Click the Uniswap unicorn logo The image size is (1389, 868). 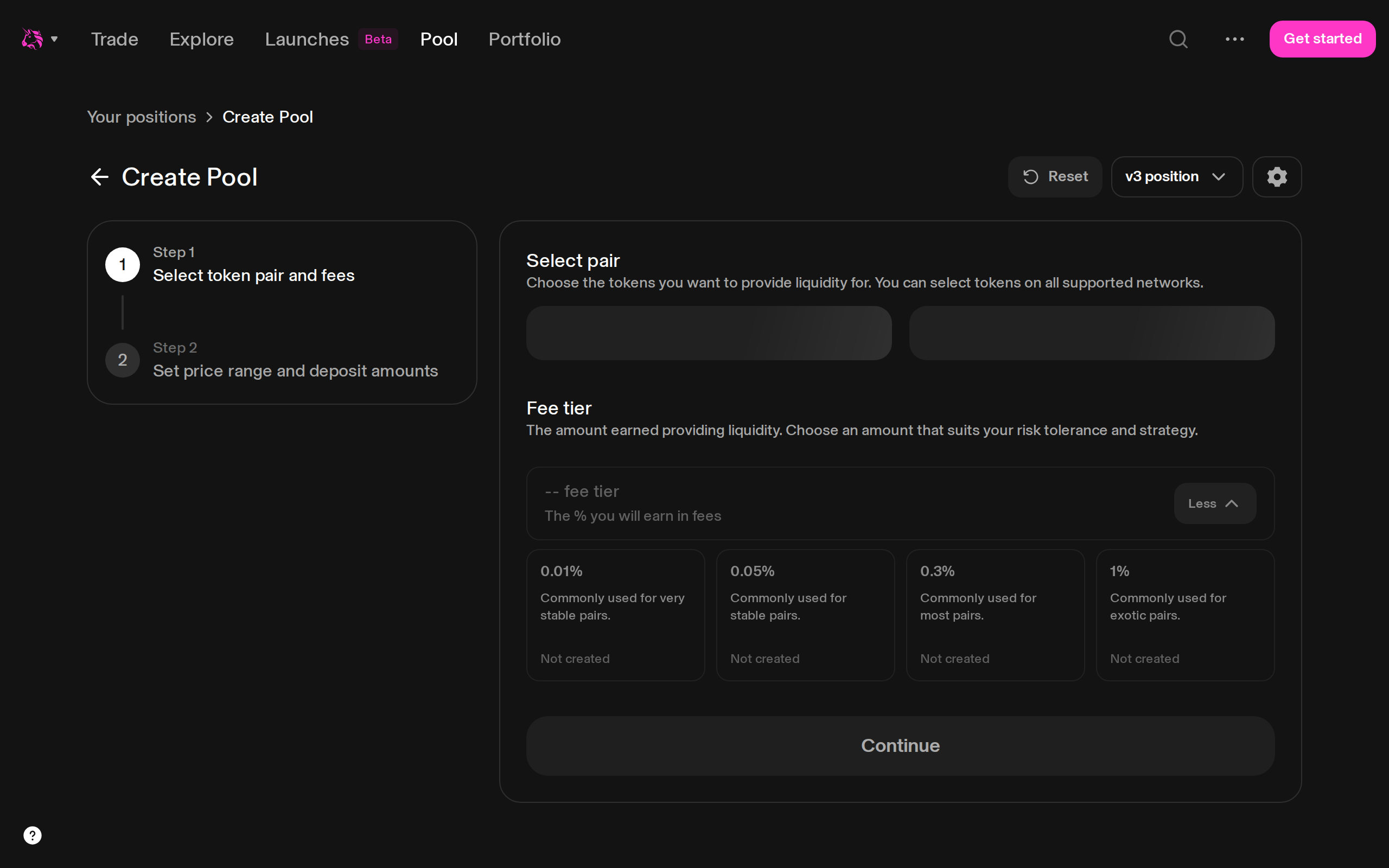[x=32, y=39]
